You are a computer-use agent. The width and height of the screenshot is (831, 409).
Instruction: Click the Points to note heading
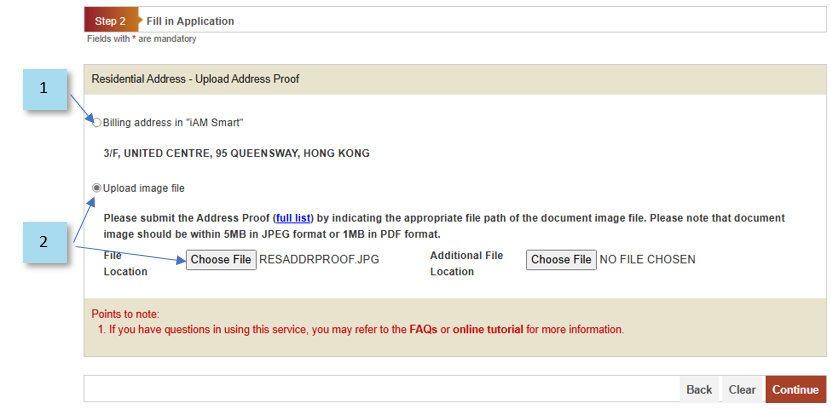(125, 314)
